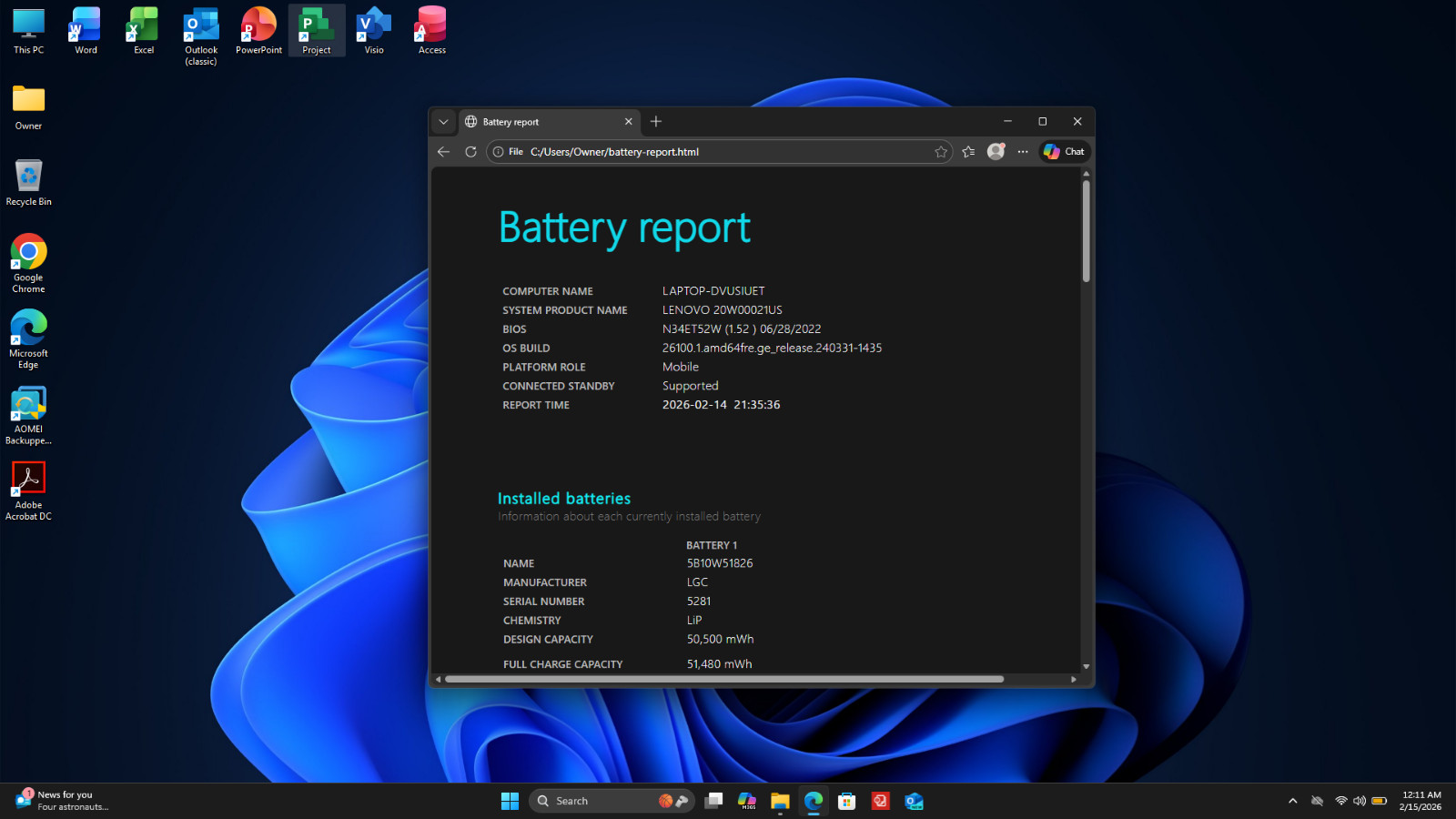Select the Project desktop shortcut

pos(317,31)
